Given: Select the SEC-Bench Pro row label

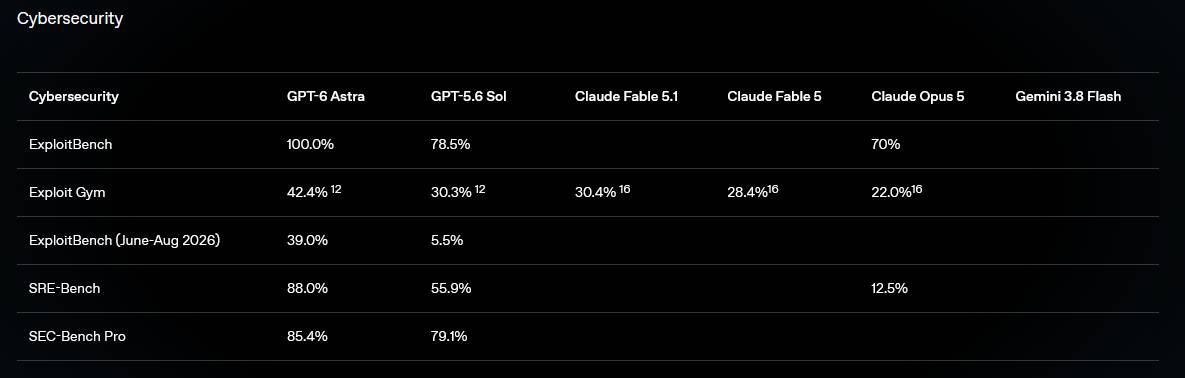Looking at the screenshot, I should pyautogui.click(x=77, y=336).
